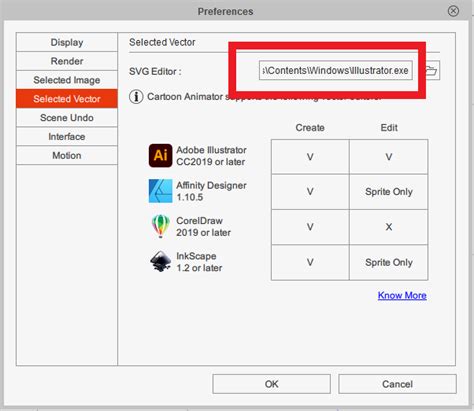Click the Edit column header

(389, 128)
